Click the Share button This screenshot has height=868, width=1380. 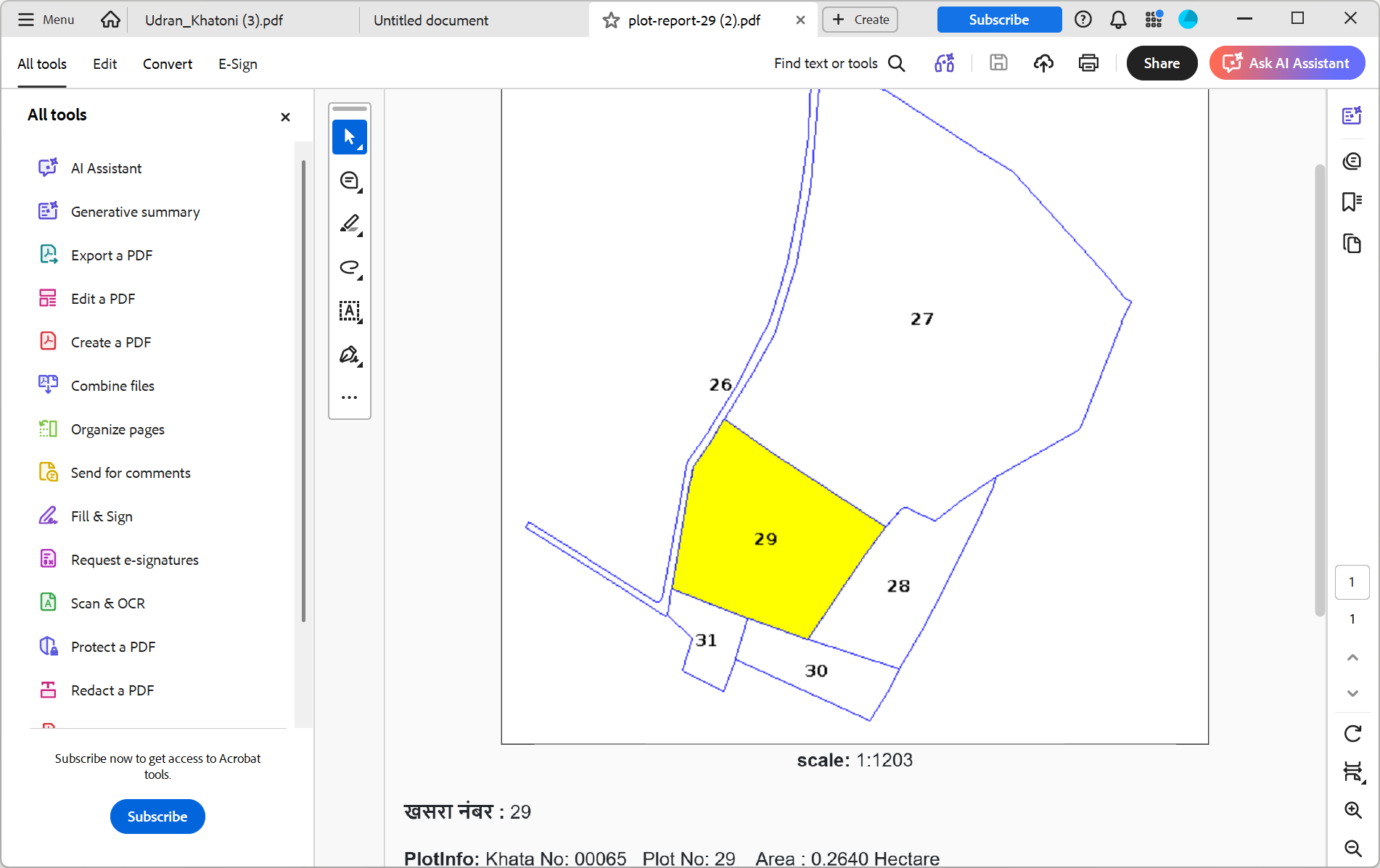point(1162,63)
